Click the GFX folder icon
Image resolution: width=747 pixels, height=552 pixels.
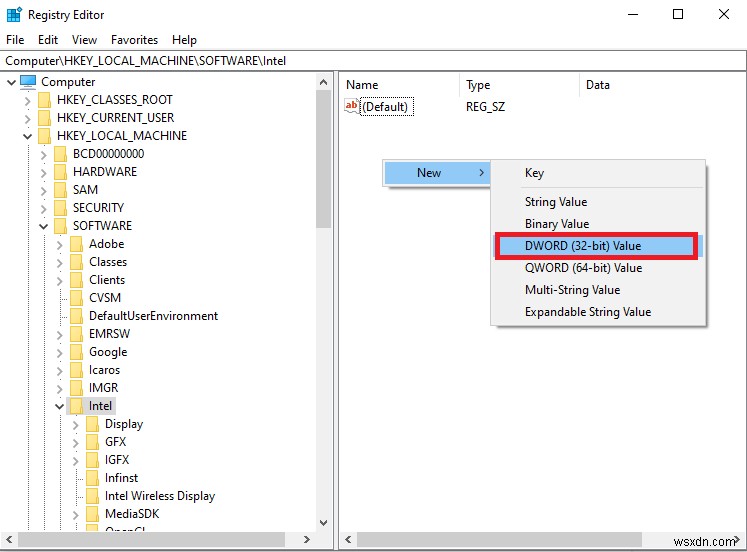click(x=92, y=442)
